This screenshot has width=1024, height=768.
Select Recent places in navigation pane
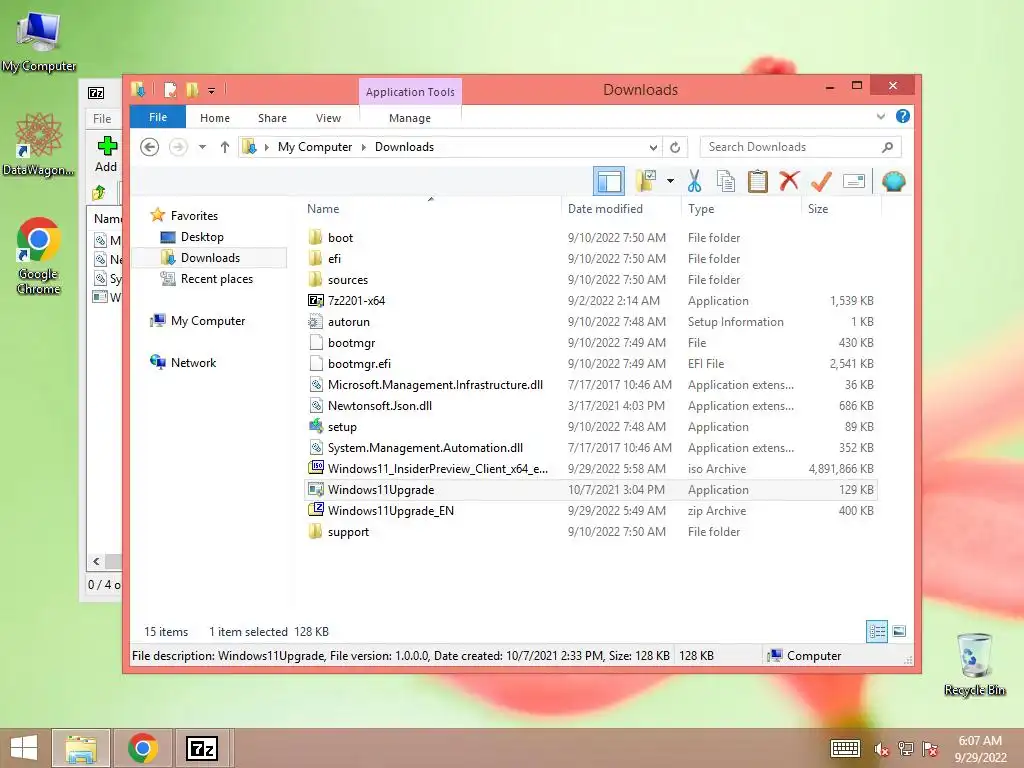click(216, 279)
